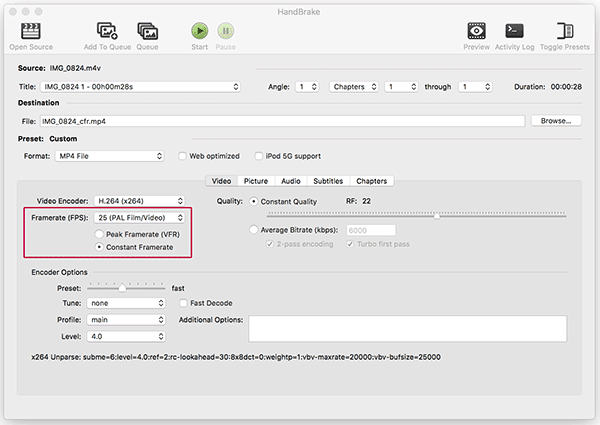Click the destination File name field

[282, 121]
